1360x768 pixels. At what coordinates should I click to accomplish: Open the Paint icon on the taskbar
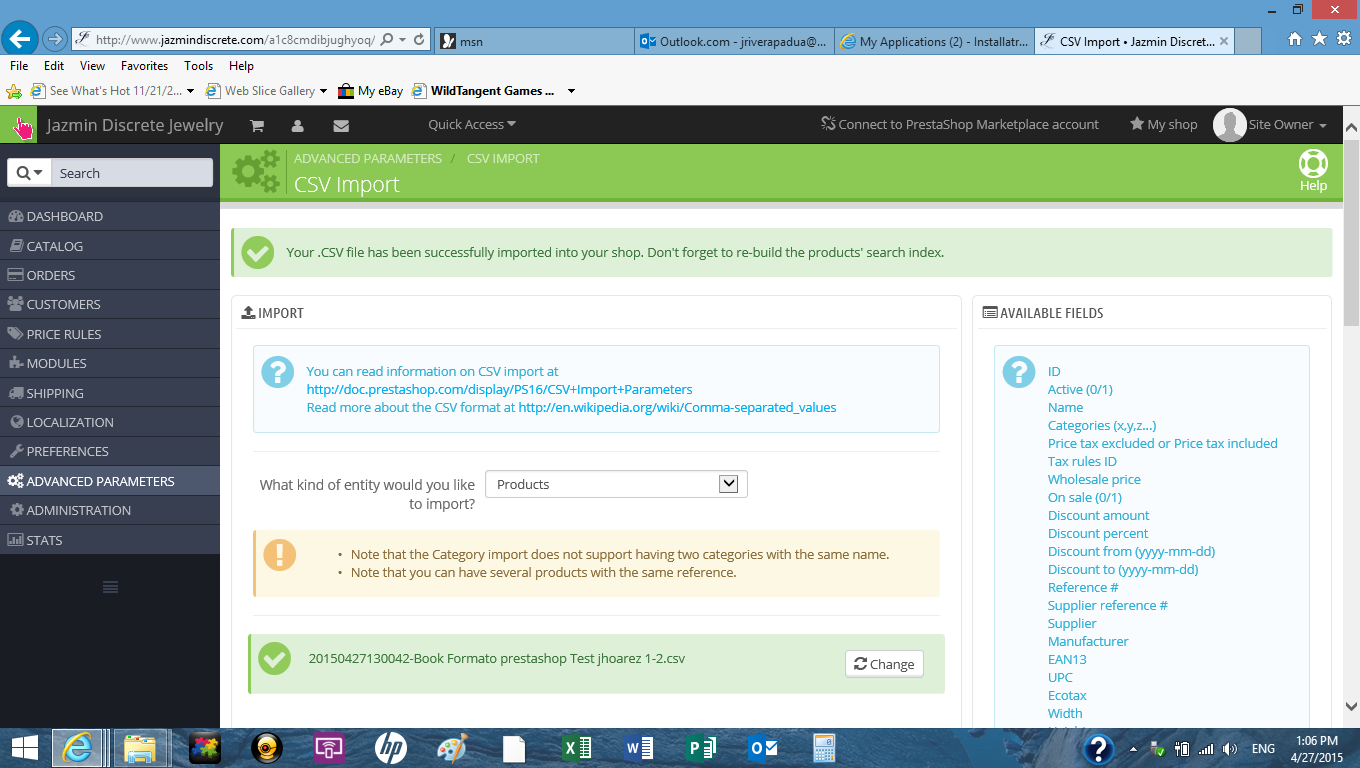(452, 748)
